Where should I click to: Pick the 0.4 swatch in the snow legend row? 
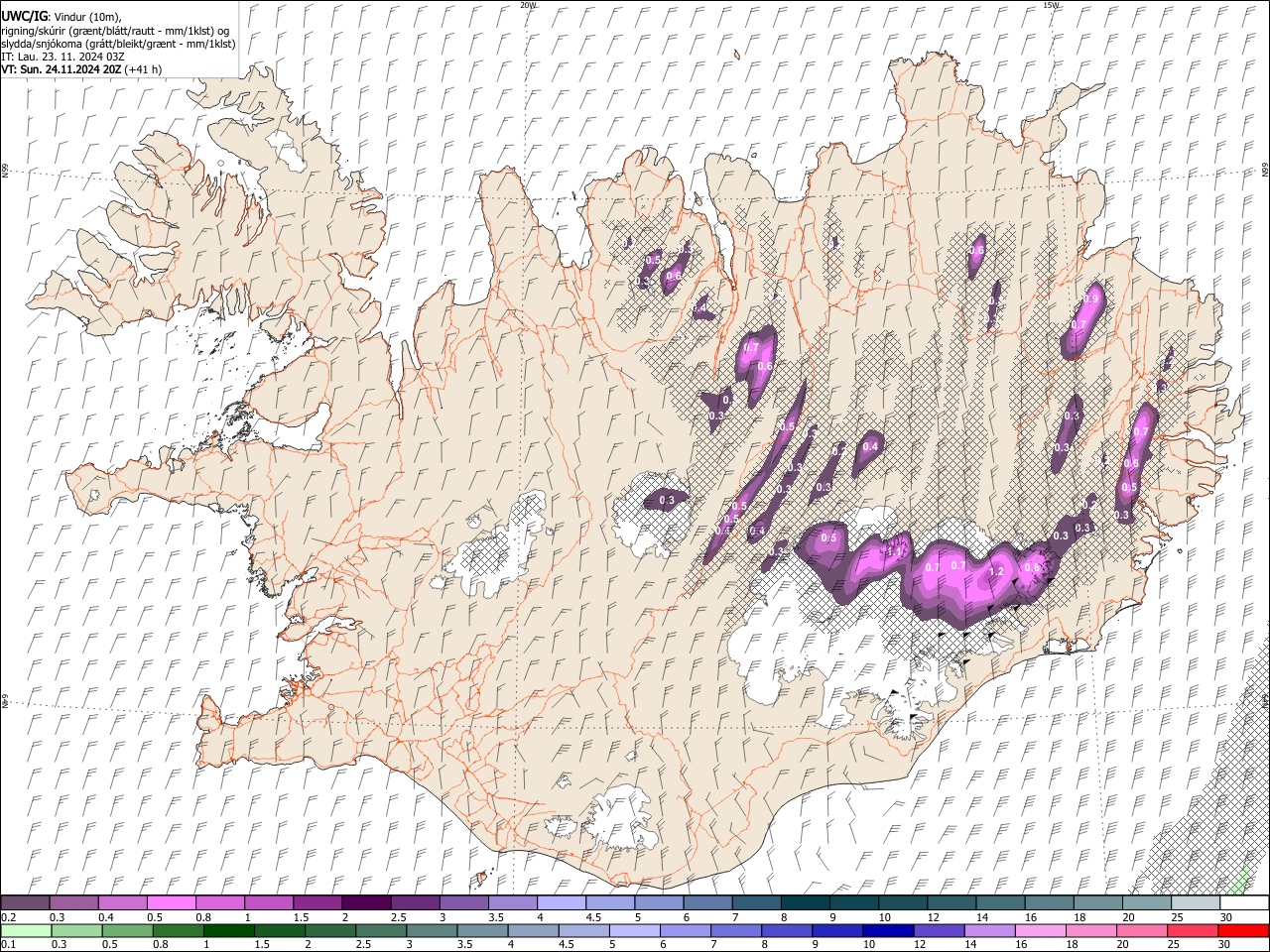click(123, 902)
